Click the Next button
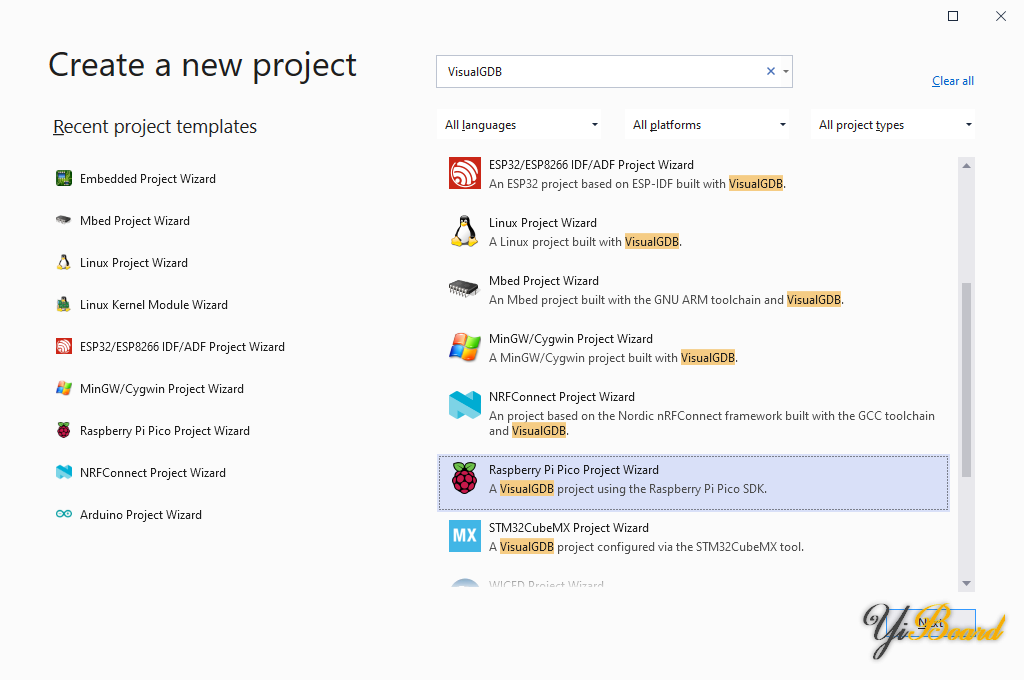This screenshot has width=1024, height=680. 931,623
